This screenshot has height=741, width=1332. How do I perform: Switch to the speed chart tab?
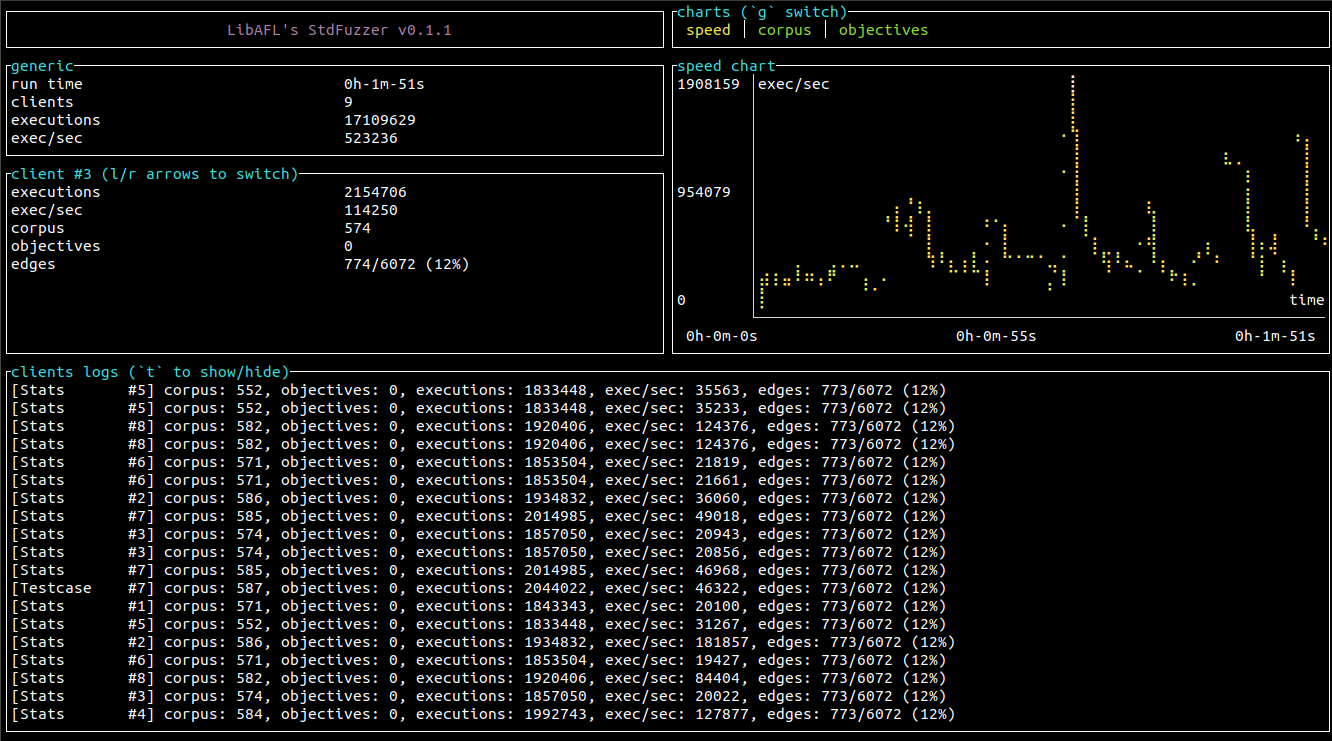click(708, 30)
